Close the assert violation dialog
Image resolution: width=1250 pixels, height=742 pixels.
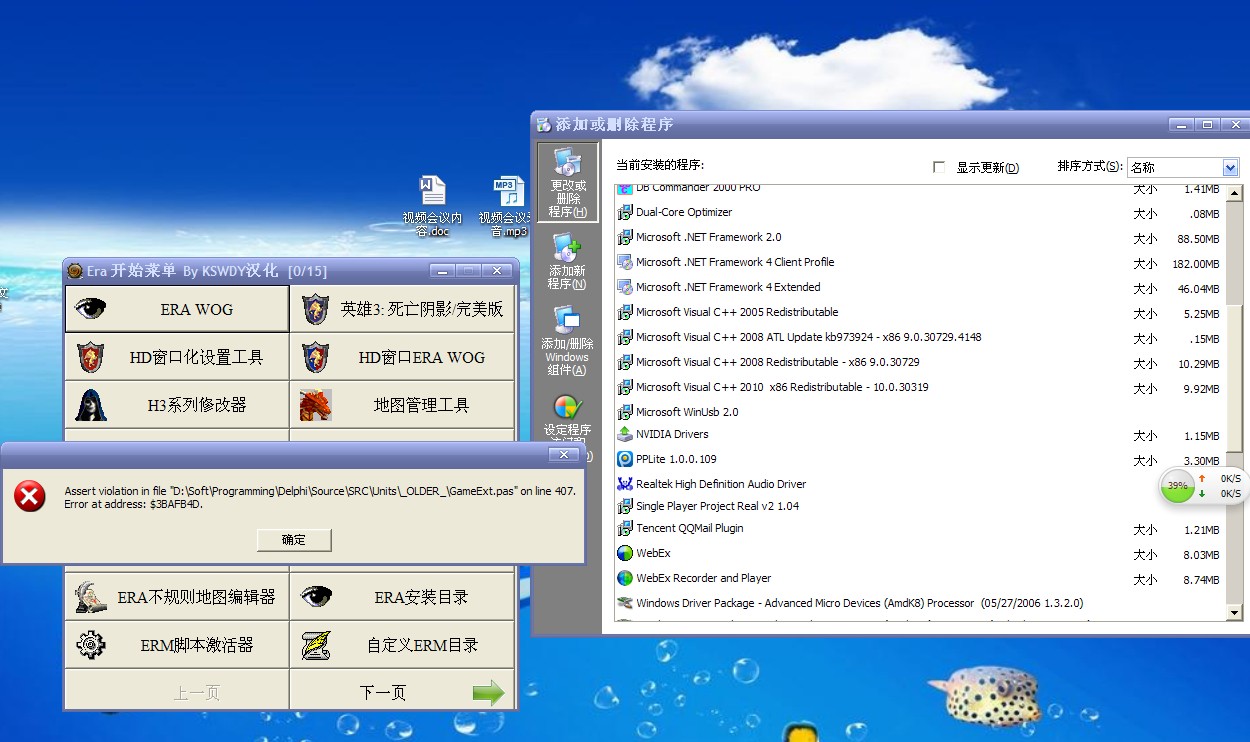coord(564,454)
